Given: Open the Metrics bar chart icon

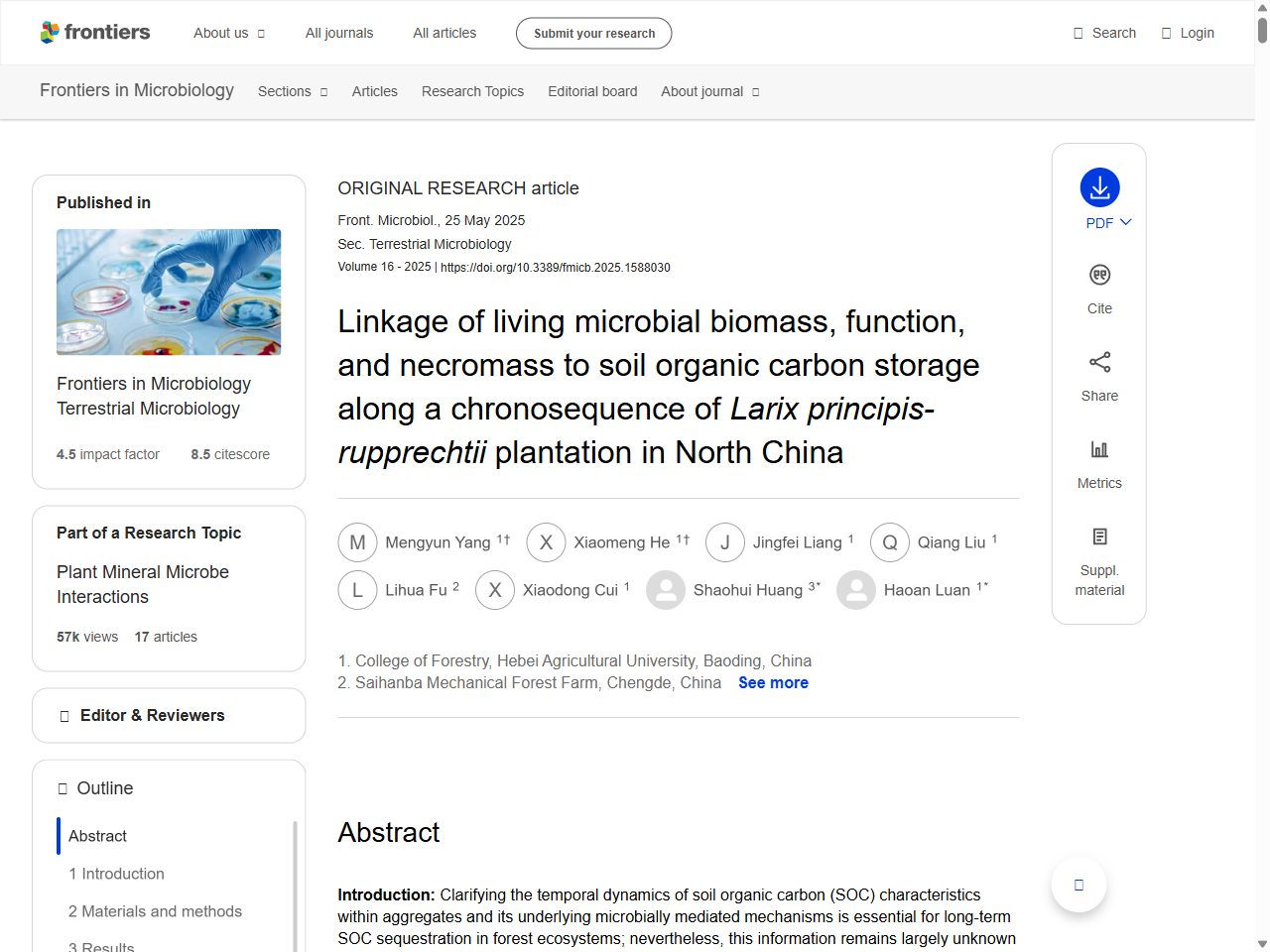Looking at the screenshot, I should point(1099,449).
